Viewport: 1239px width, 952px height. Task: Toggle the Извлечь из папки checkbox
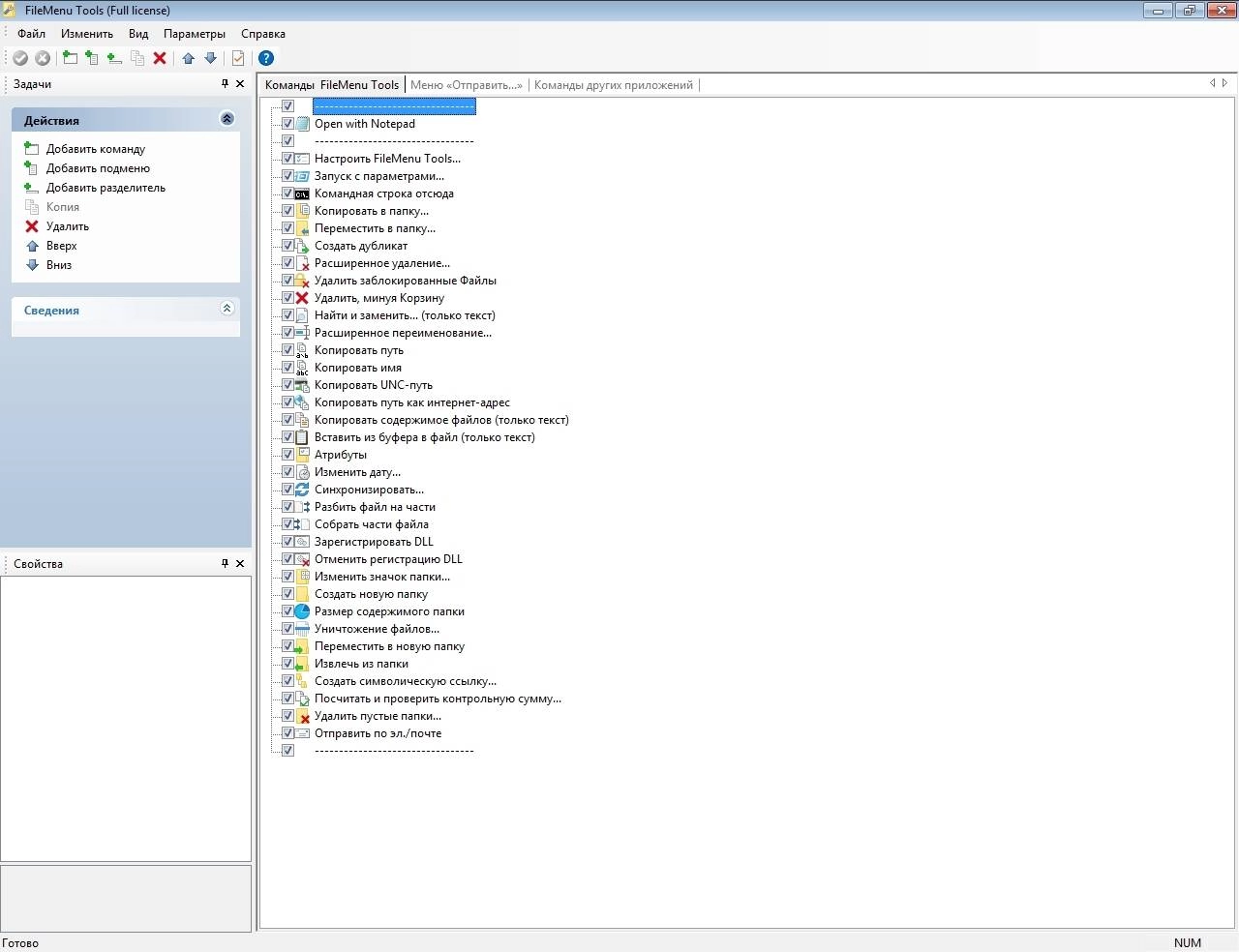point(287,664)
